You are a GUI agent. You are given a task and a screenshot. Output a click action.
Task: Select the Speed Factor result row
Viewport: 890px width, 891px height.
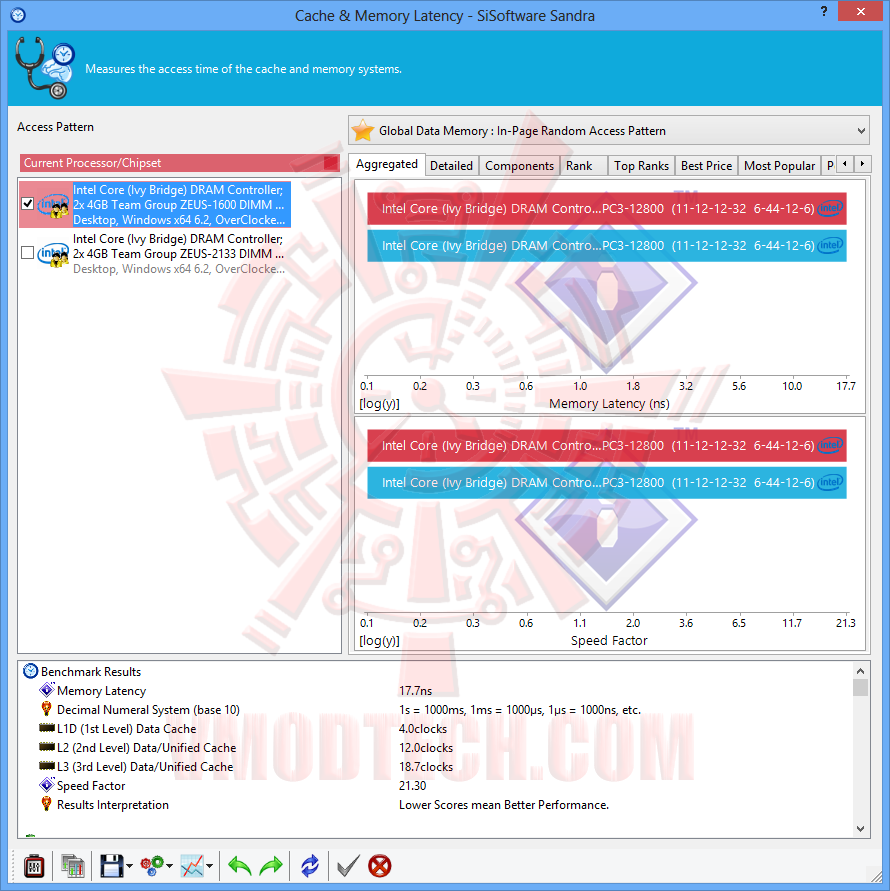click(x=435, y=785)
